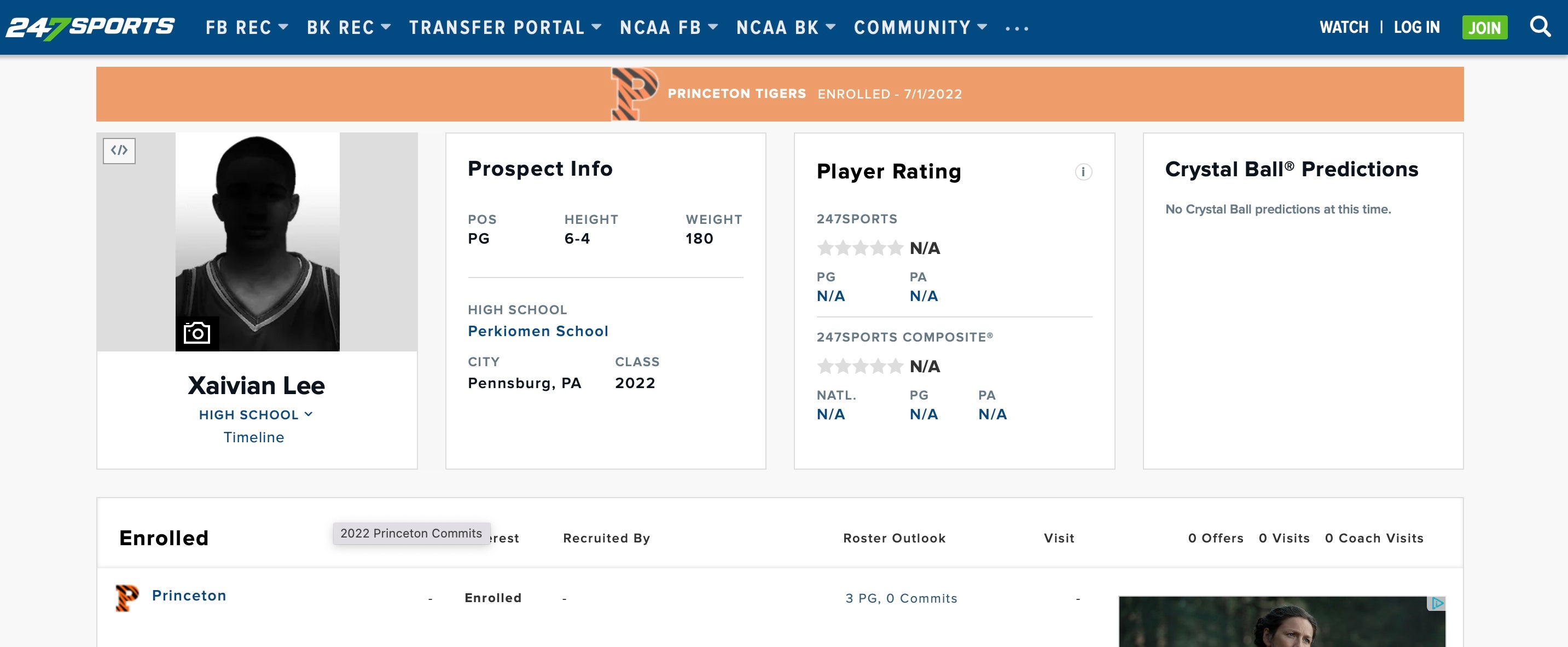1568x647 pixels.
Task: Click the 3 PG, 0 Commits link
Action: pos(901,598)
